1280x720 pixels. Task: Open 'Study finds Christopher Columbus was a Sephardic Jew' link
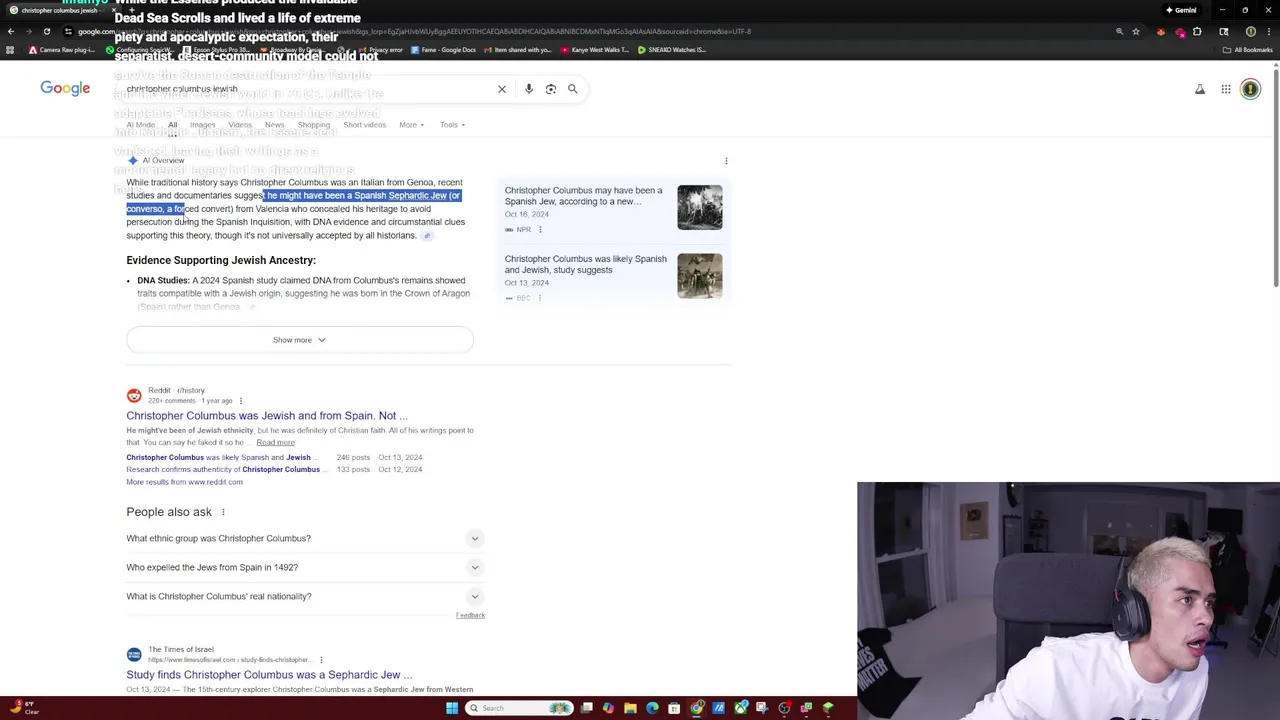coord(269,675)
